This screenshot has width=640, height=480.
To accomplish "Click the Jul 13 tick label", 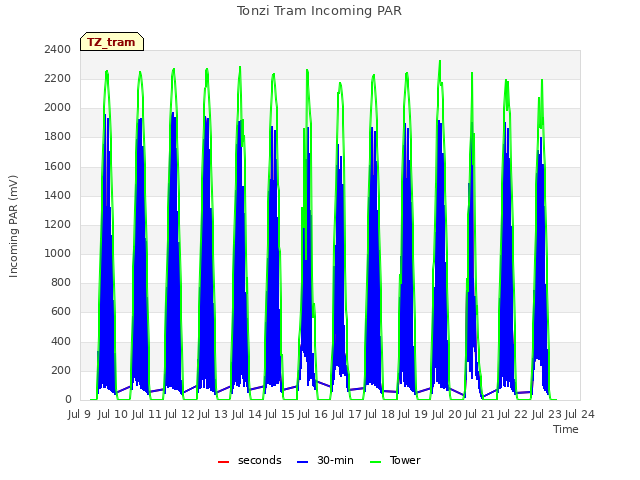I will pyautogui.click(x=212, y=415).
